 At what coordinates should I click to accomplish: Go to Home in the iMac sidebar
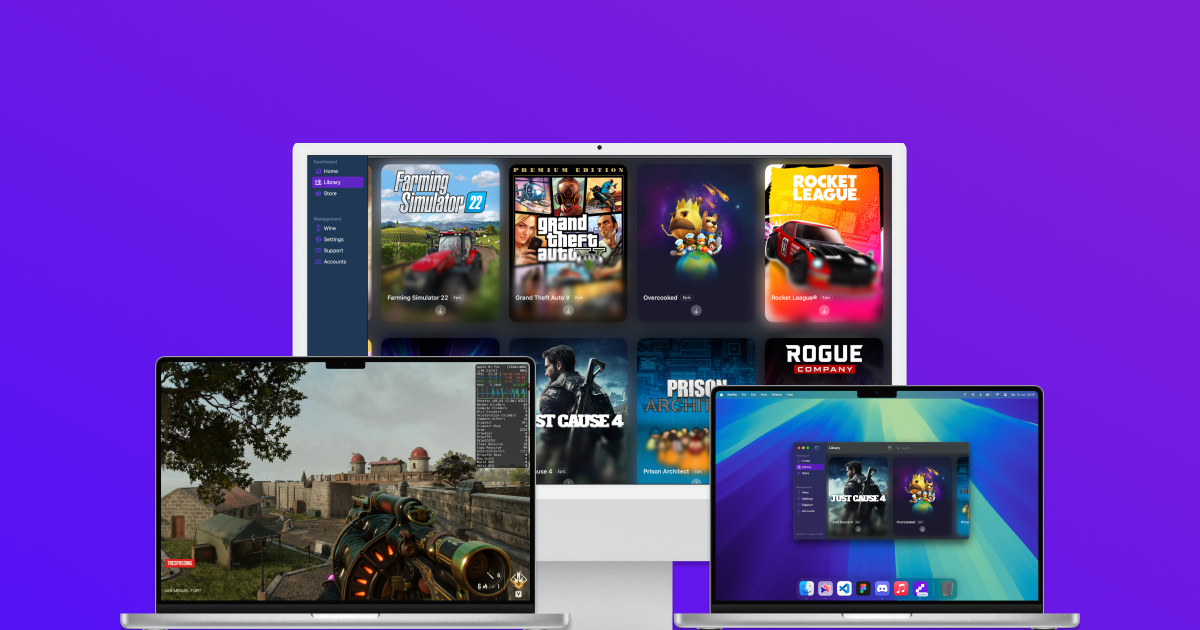click(x=330, y=171)
